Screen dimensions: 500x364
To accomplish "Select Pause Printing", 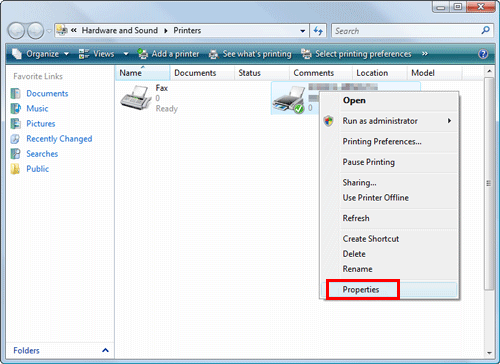I will pos(369,162).
